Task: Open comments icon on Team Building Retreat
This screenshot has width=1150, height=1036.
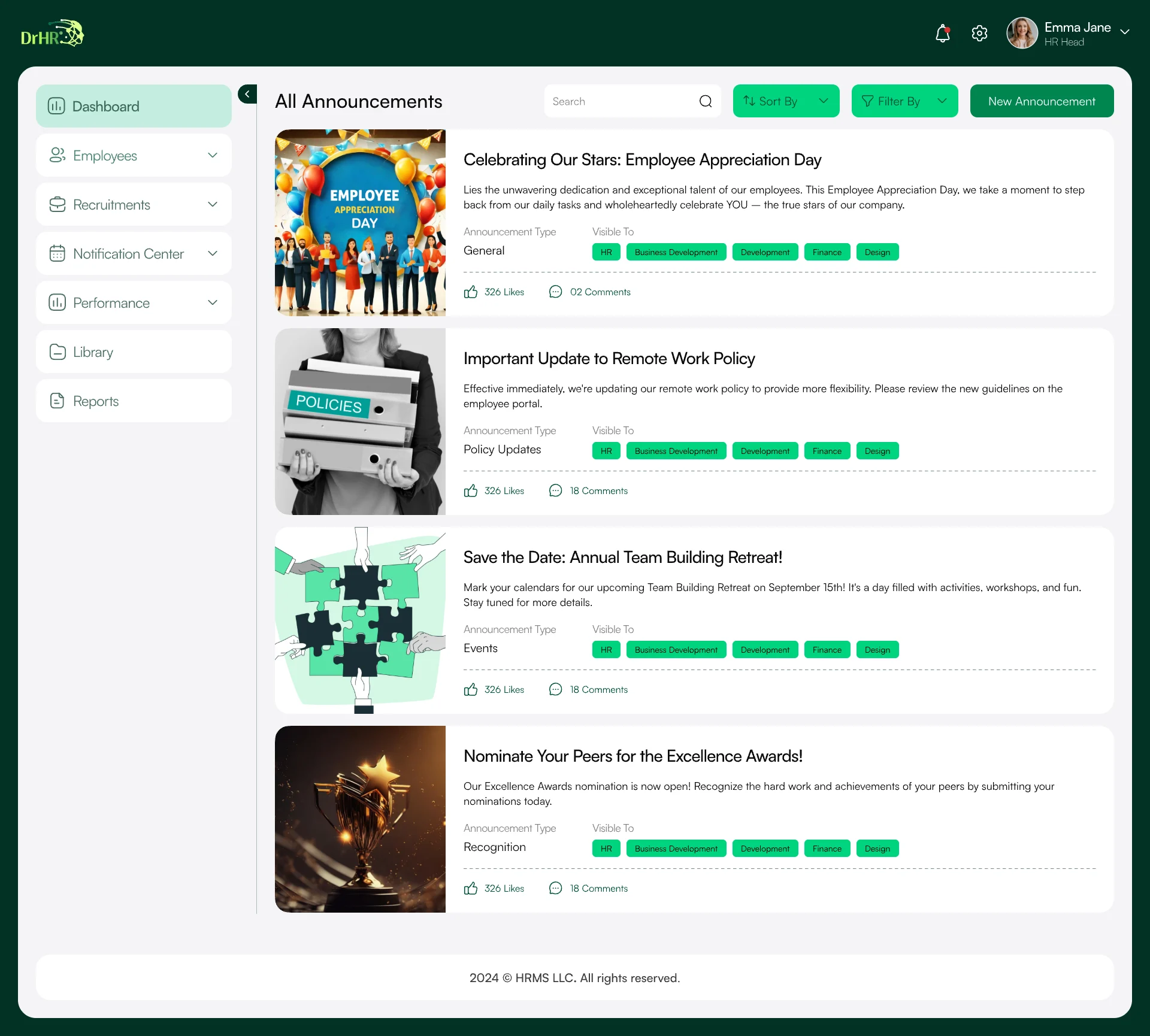Action: tap(556, 689)
